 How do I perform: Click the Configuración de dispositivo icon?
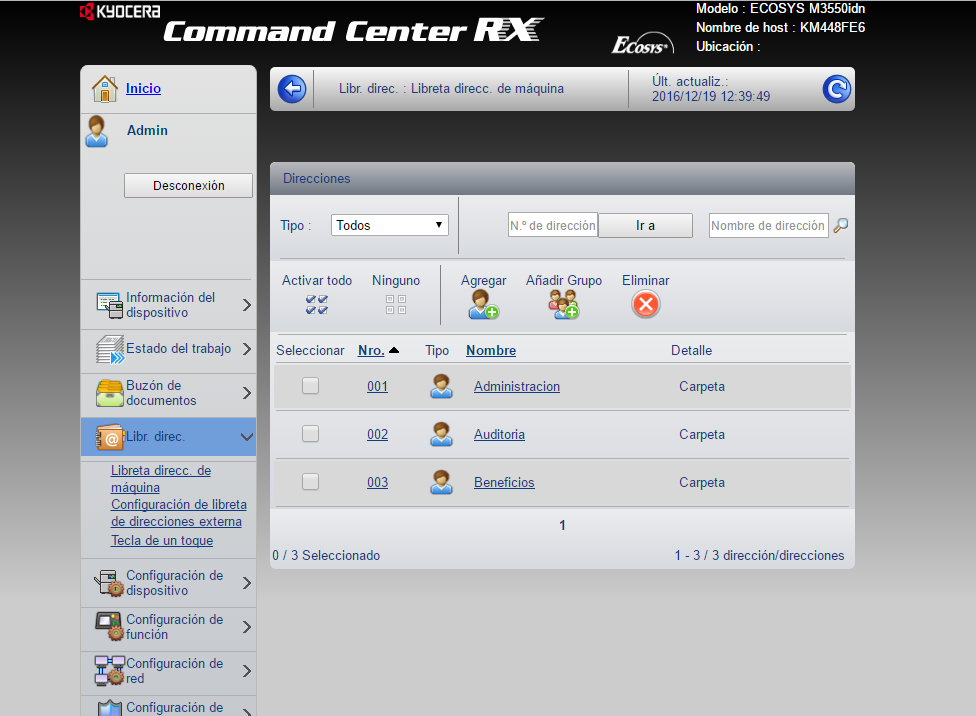pos(110,583)
